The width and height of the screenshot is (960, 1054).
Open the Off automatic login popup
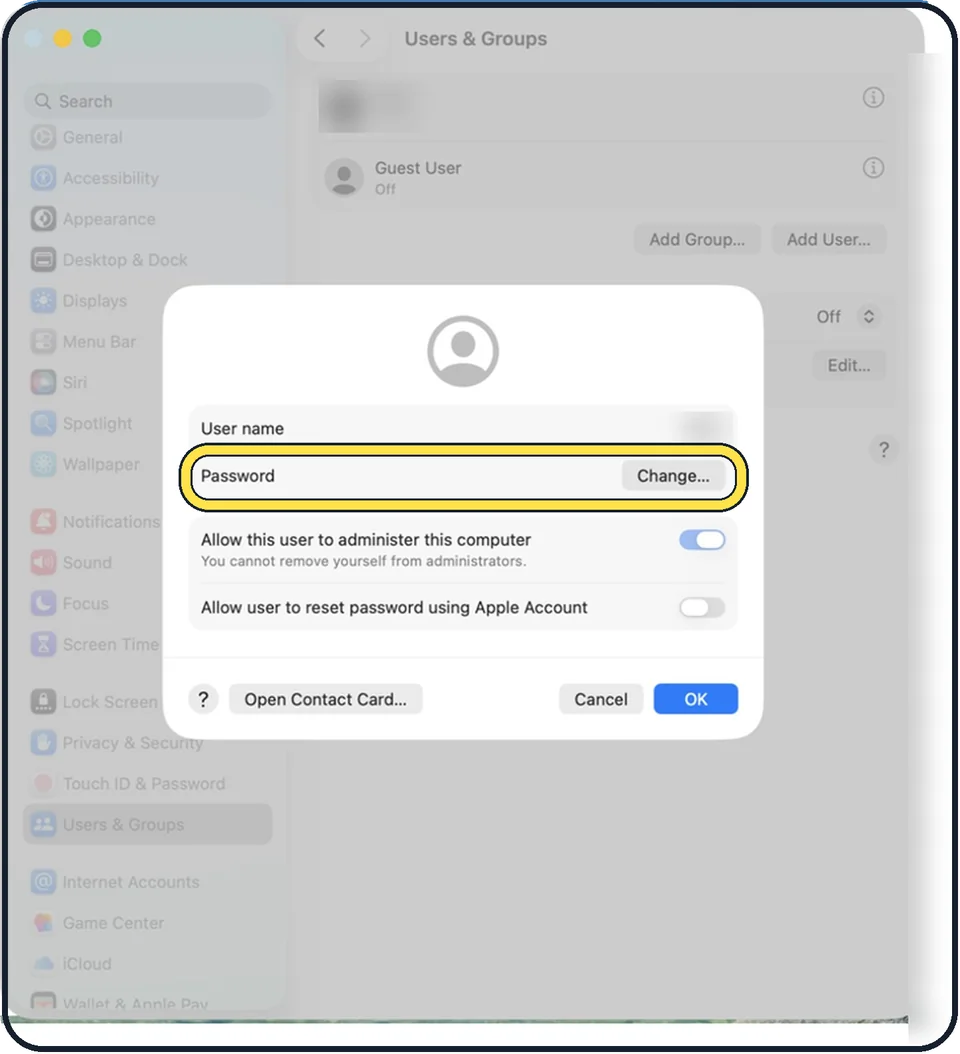point(846,317)
